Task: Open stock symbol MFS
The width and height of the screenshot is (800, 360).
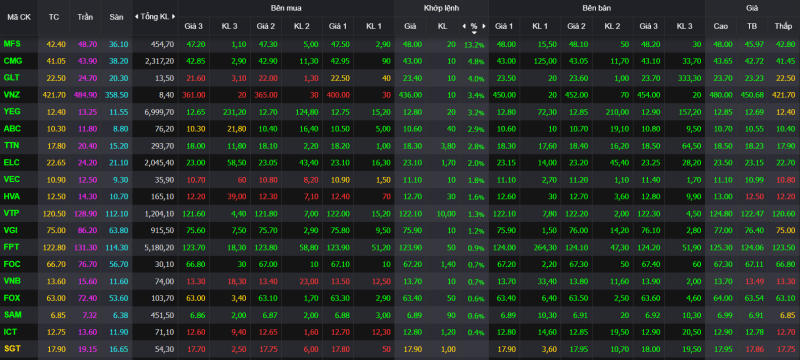Action: (x=12, y=44)
